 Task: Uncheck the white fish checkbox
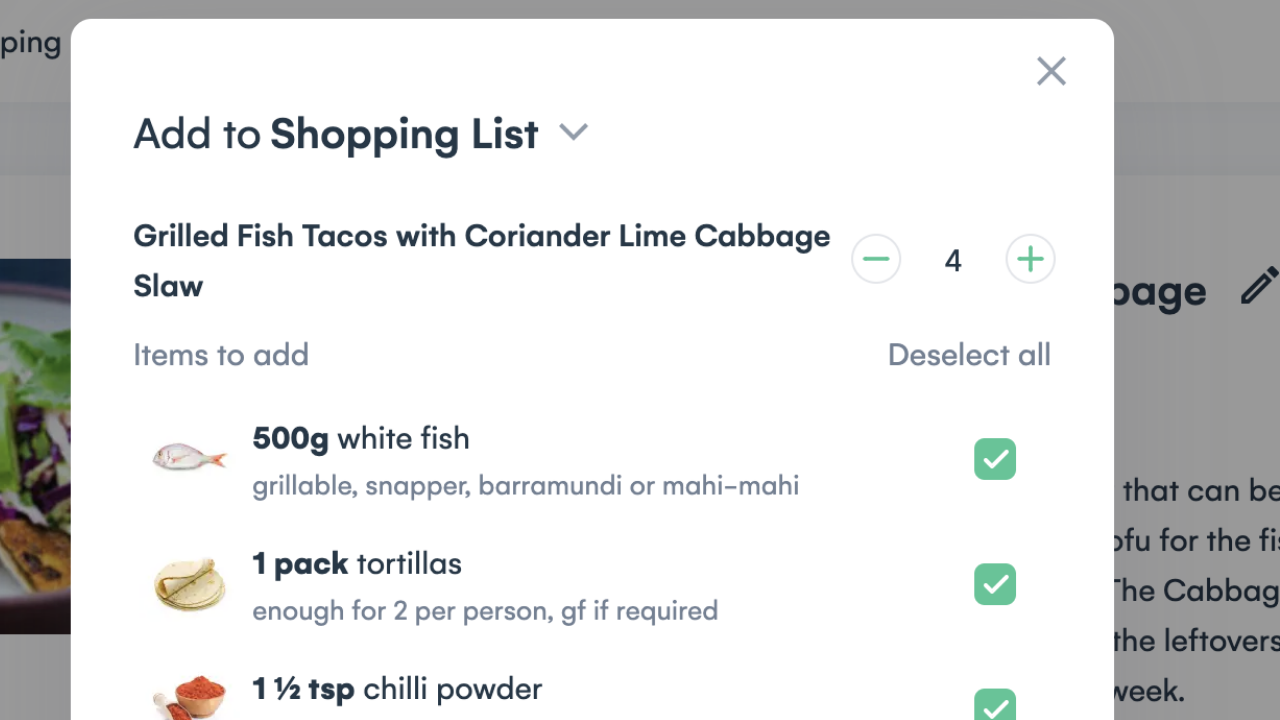click(995, 459)
